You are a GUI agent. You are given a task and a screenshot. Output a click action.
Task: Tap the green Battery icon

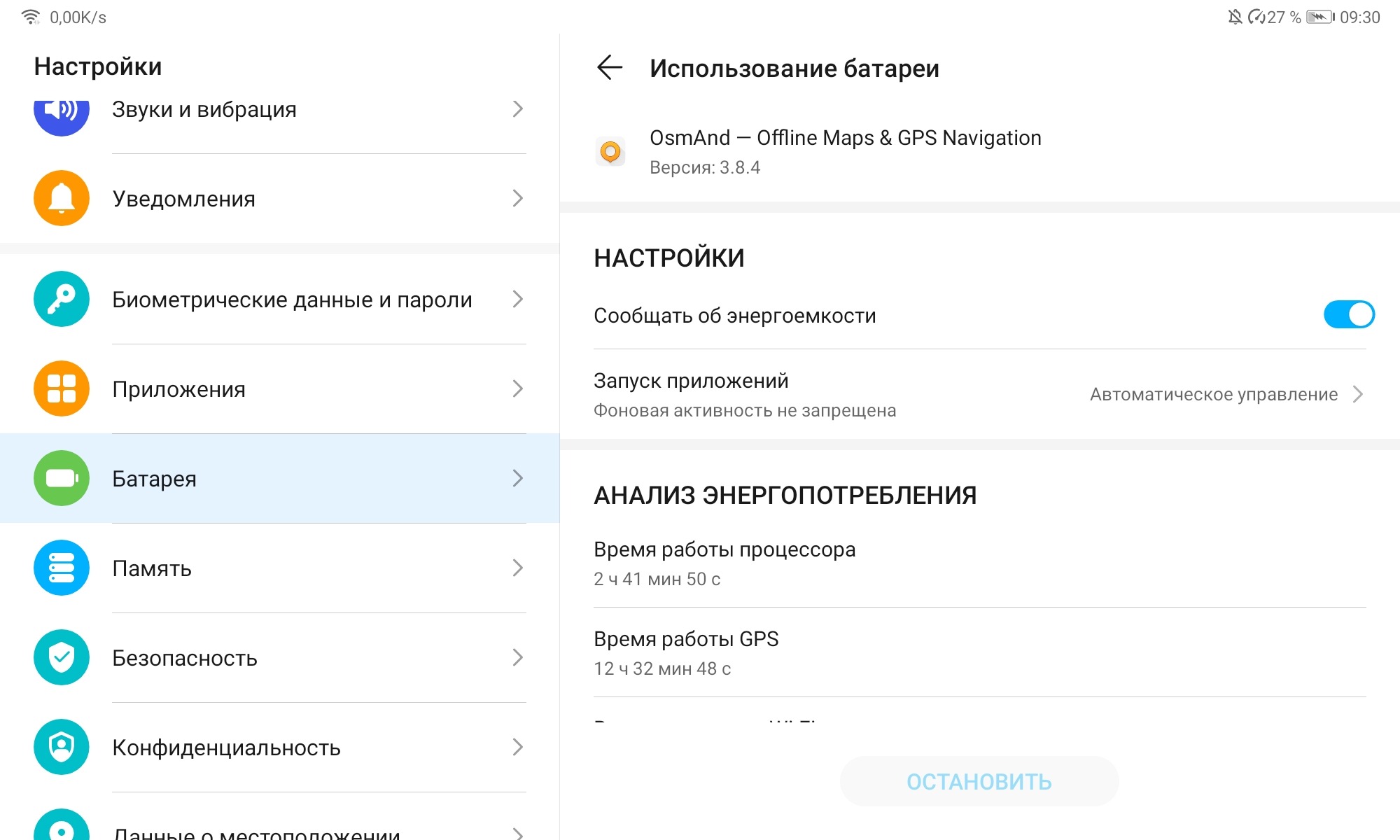[x=62, y=478]
